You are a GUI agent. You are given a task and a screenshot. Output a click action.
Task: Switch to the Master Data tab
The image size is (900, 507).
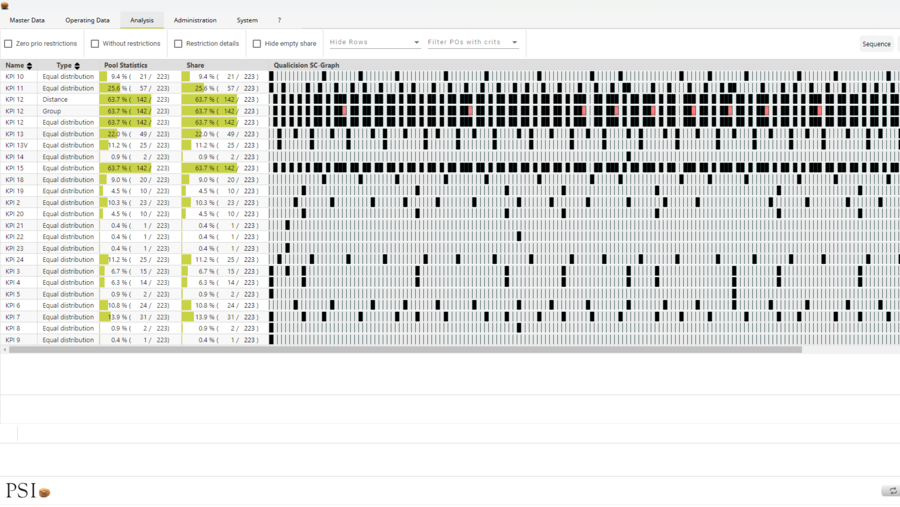click(x=27, y=20)
